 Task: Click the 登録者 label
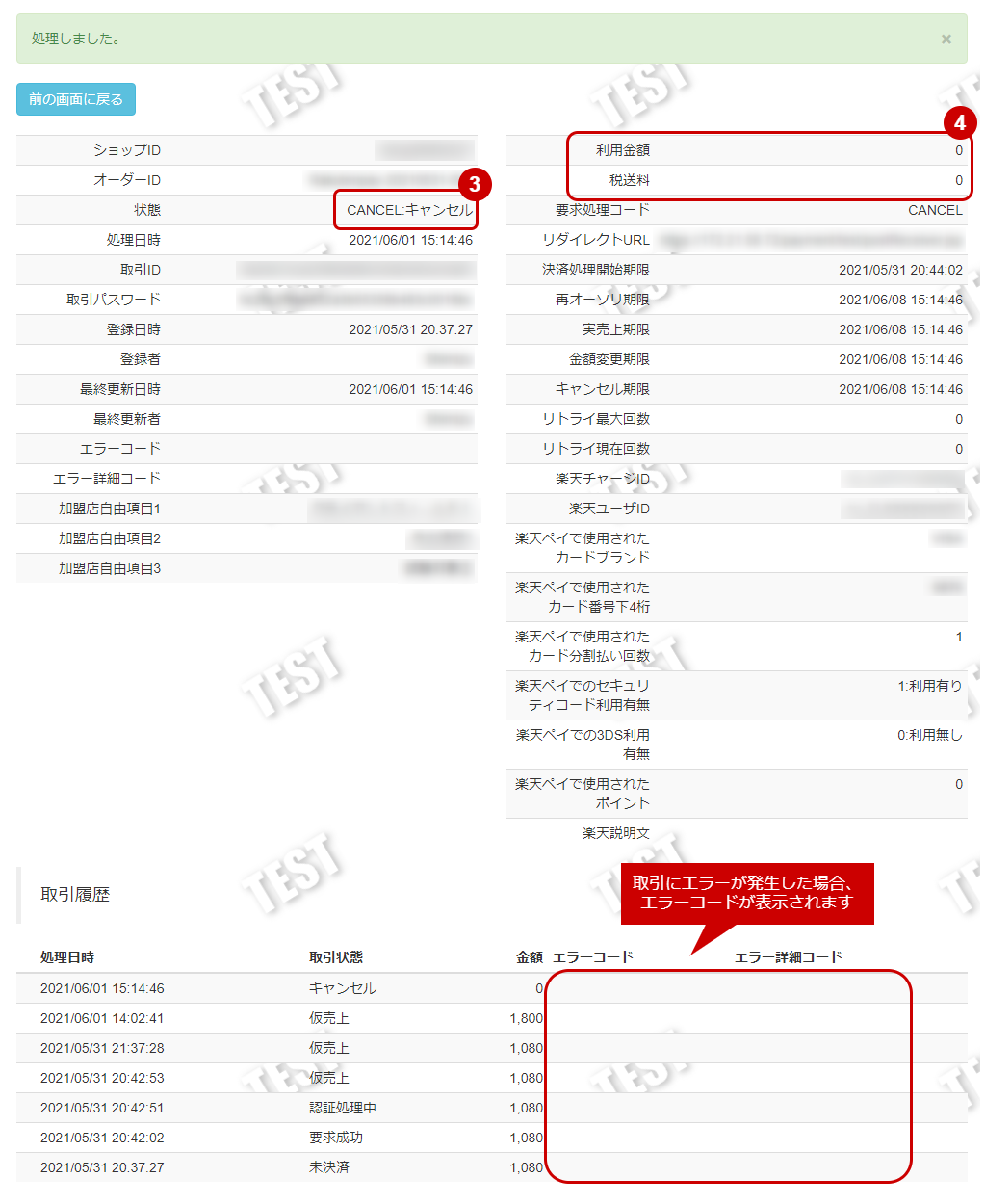141,359
